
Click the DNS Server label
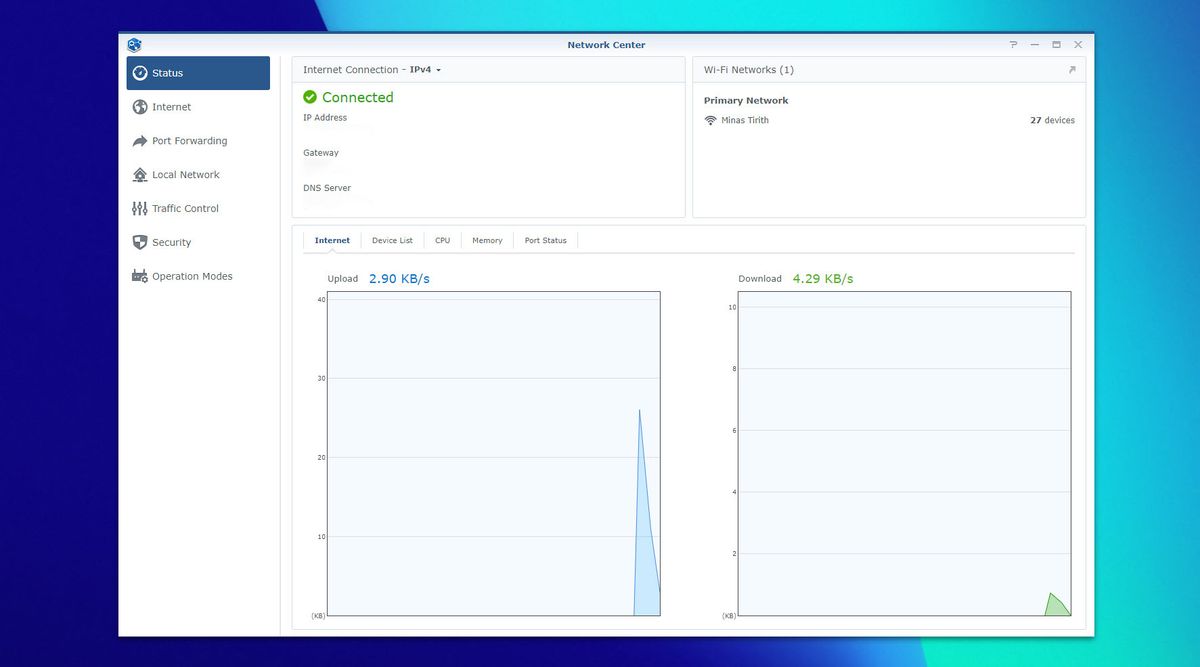pos(327,188)
